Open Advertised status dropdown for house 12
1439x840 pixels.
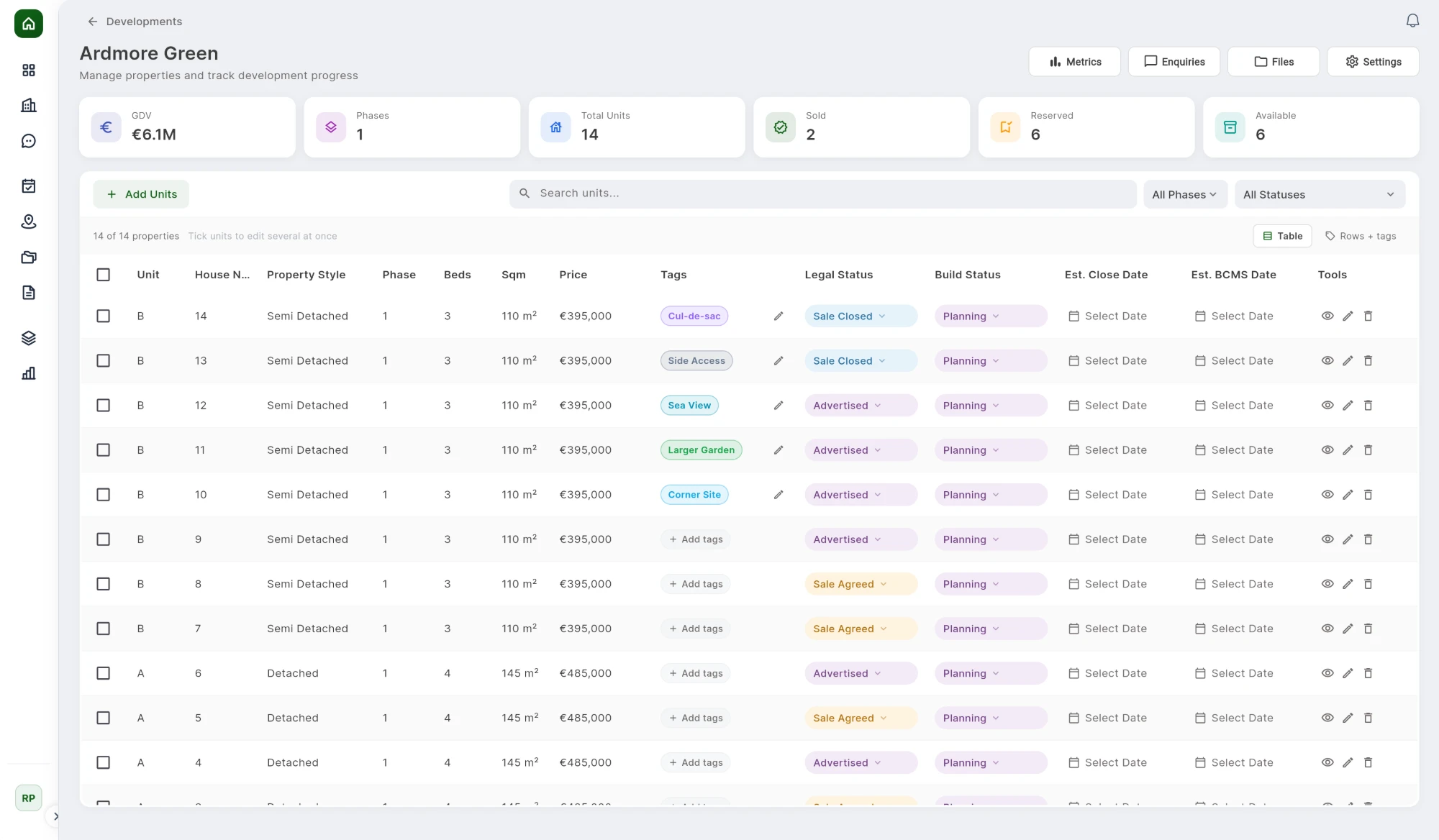(861, 406)
